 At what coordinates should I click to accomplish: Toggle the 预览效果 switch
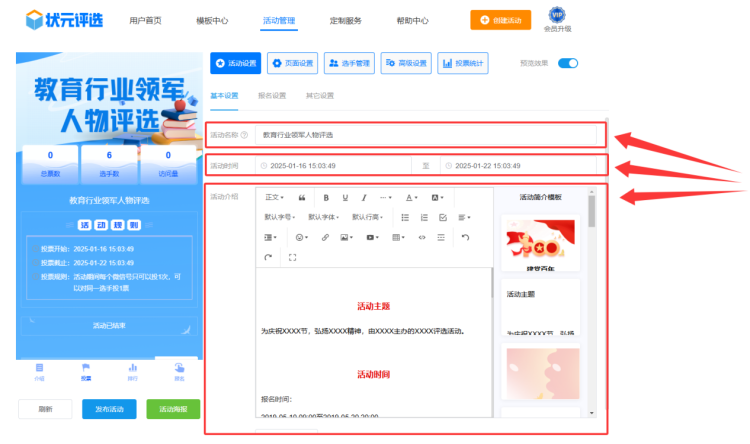tap(568, 63)
